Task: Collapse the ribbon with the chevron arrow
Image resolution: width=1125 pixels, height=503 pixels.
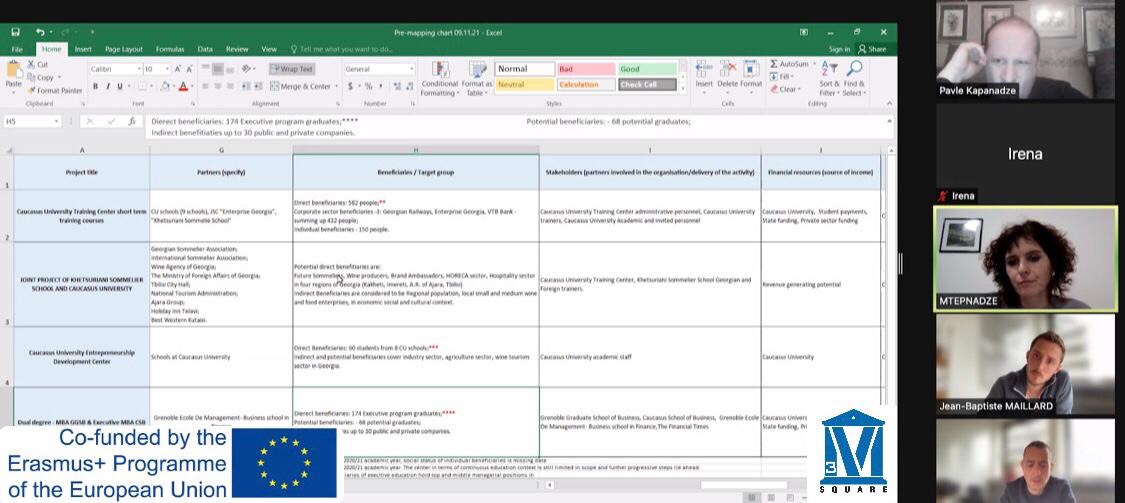Action: [890, 104]
